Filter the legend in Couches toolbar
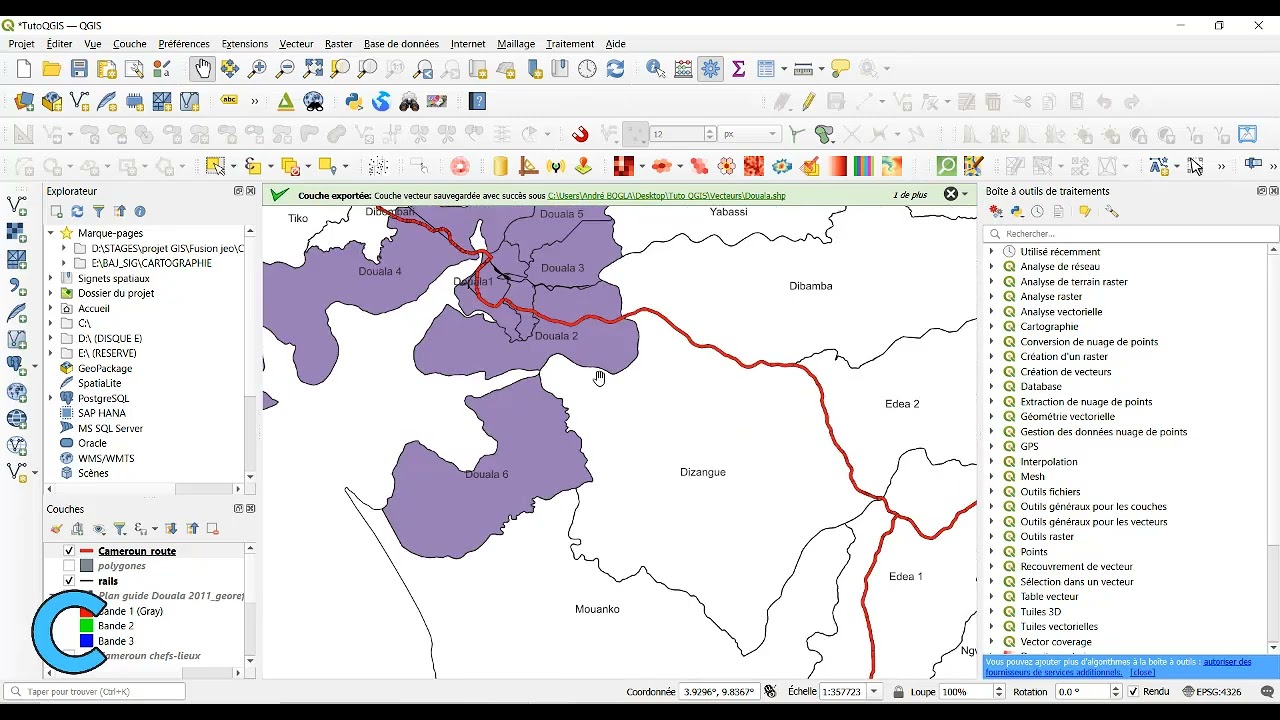 click(119, 529)
